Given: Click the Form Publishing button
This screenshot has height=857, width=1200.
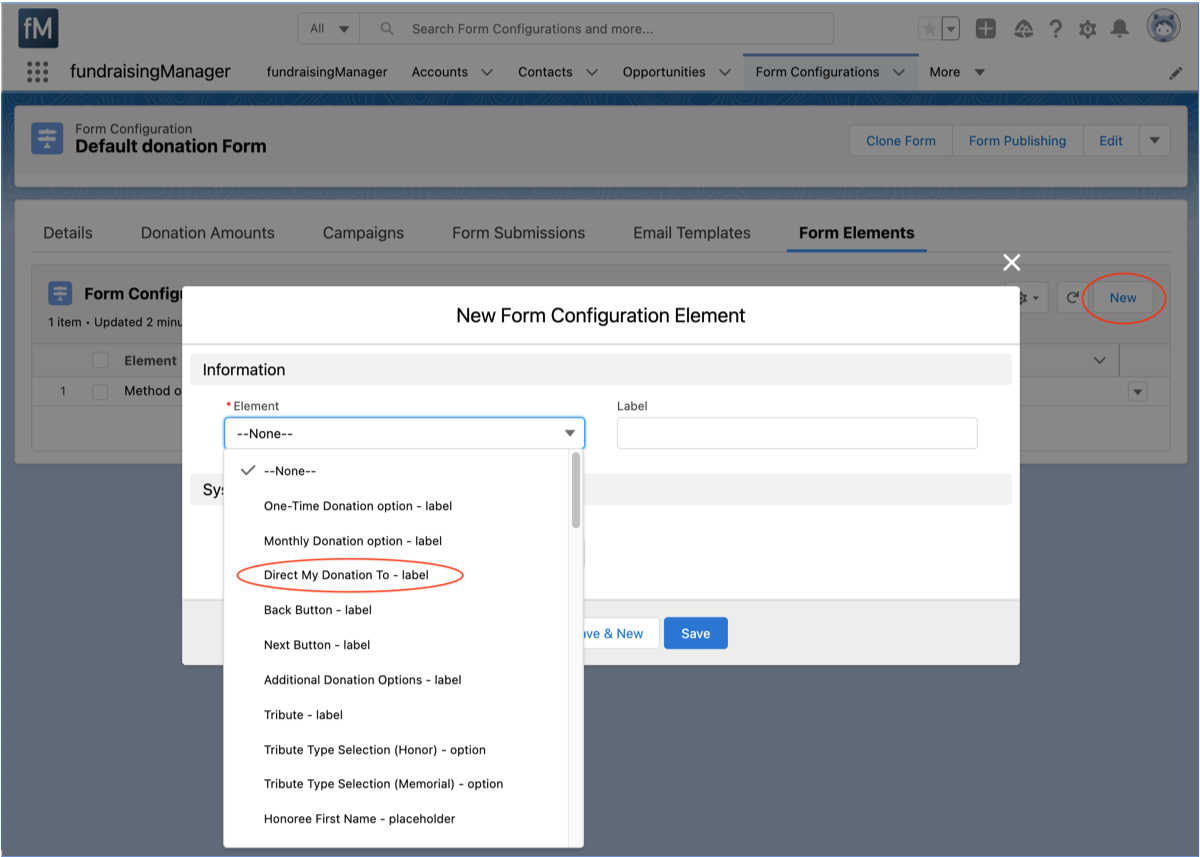Looking at the screenshot, I should [1017, 141].
